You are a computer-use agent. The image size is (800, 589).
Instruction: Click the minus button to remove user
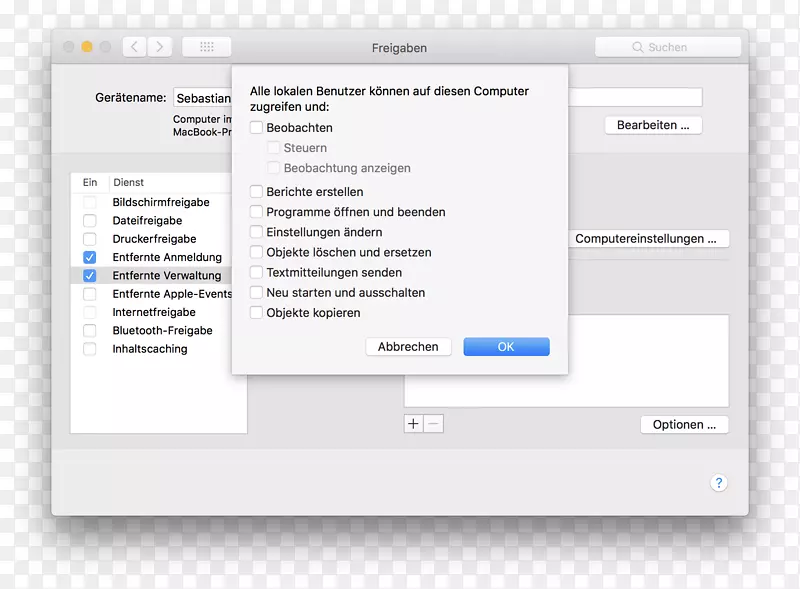click(433, 424)
